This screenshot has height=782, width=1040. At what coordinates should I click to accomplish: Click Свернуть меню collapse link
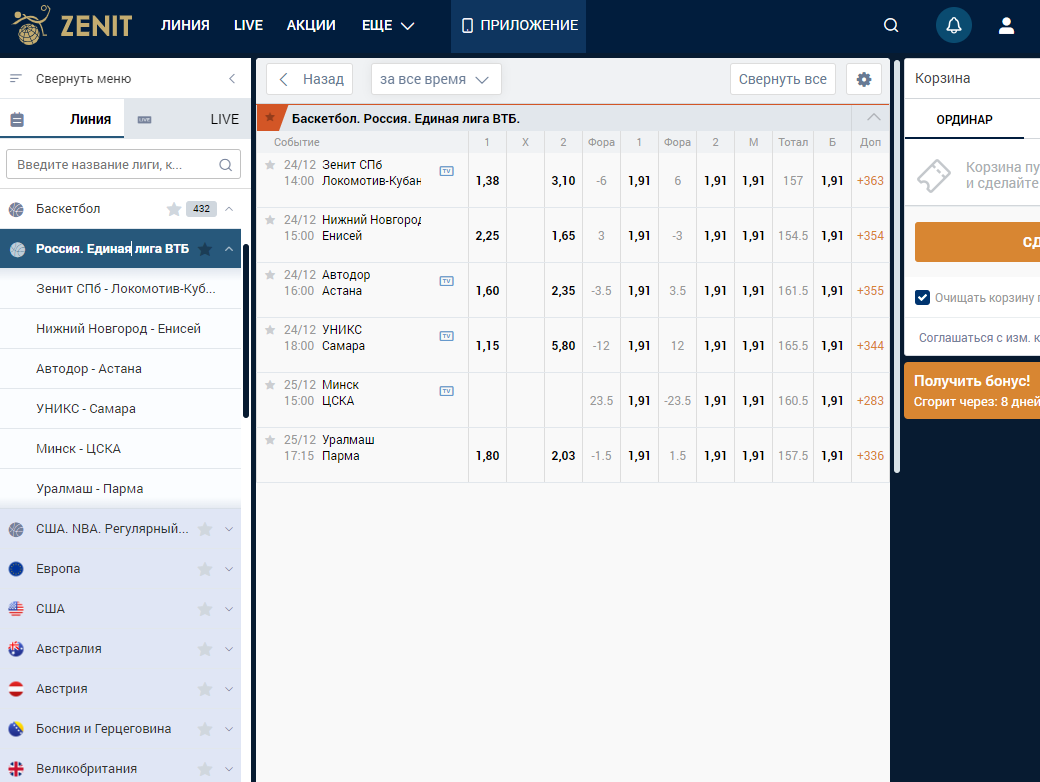coord(84,79)
